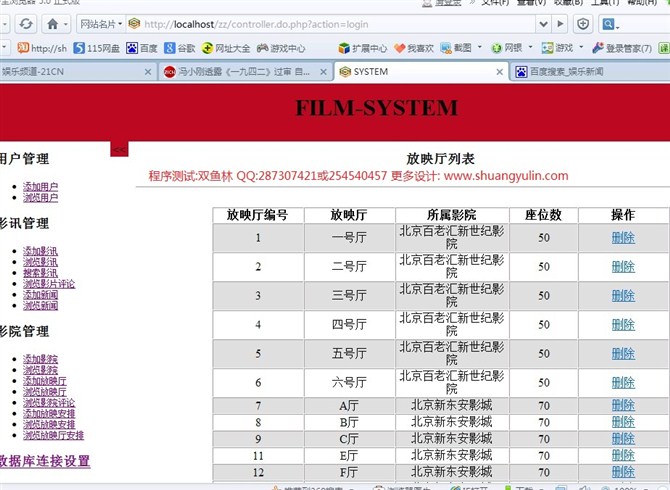This screenshot has height=490, width=670.
Task: Open the http://sh bookmark
Action: 42,48
